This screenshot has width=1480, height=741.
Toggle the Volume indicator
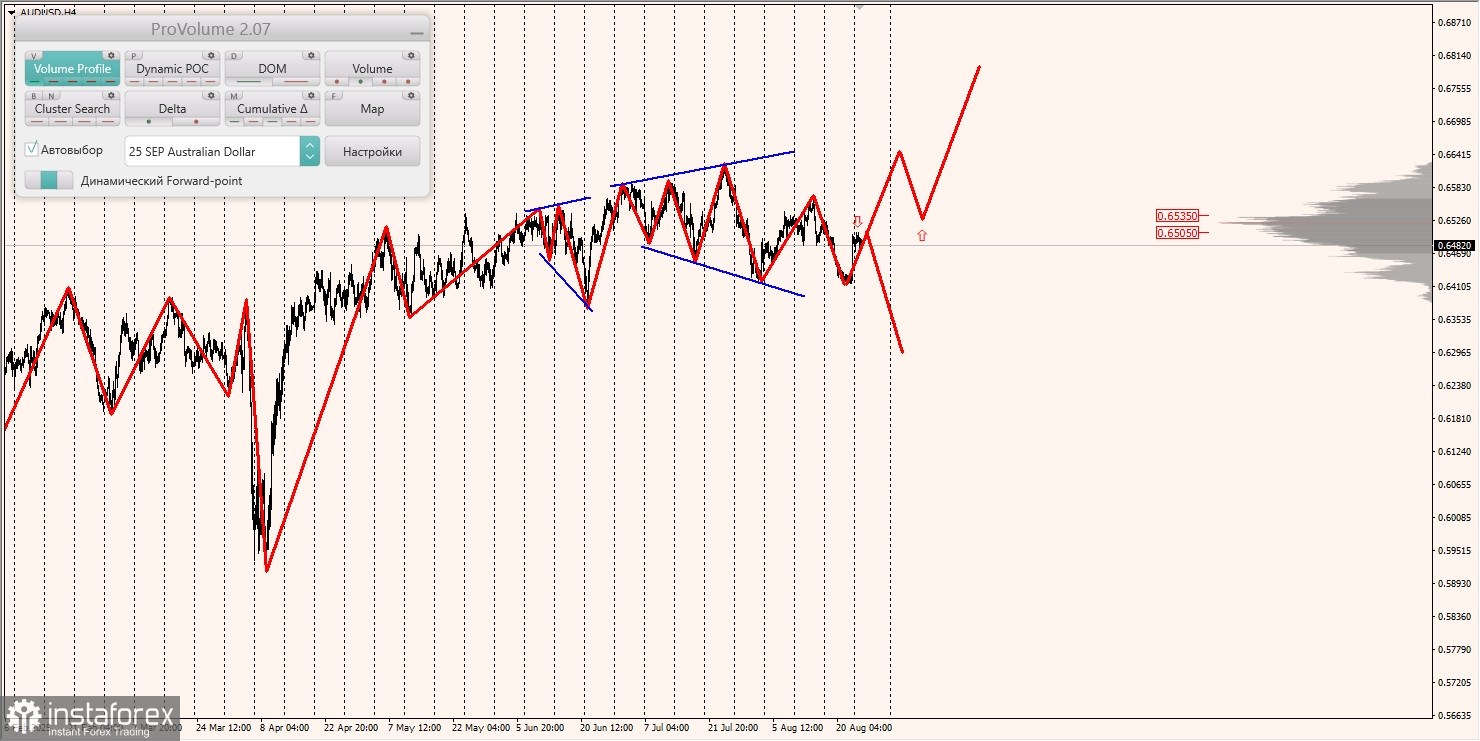point(372,69)
